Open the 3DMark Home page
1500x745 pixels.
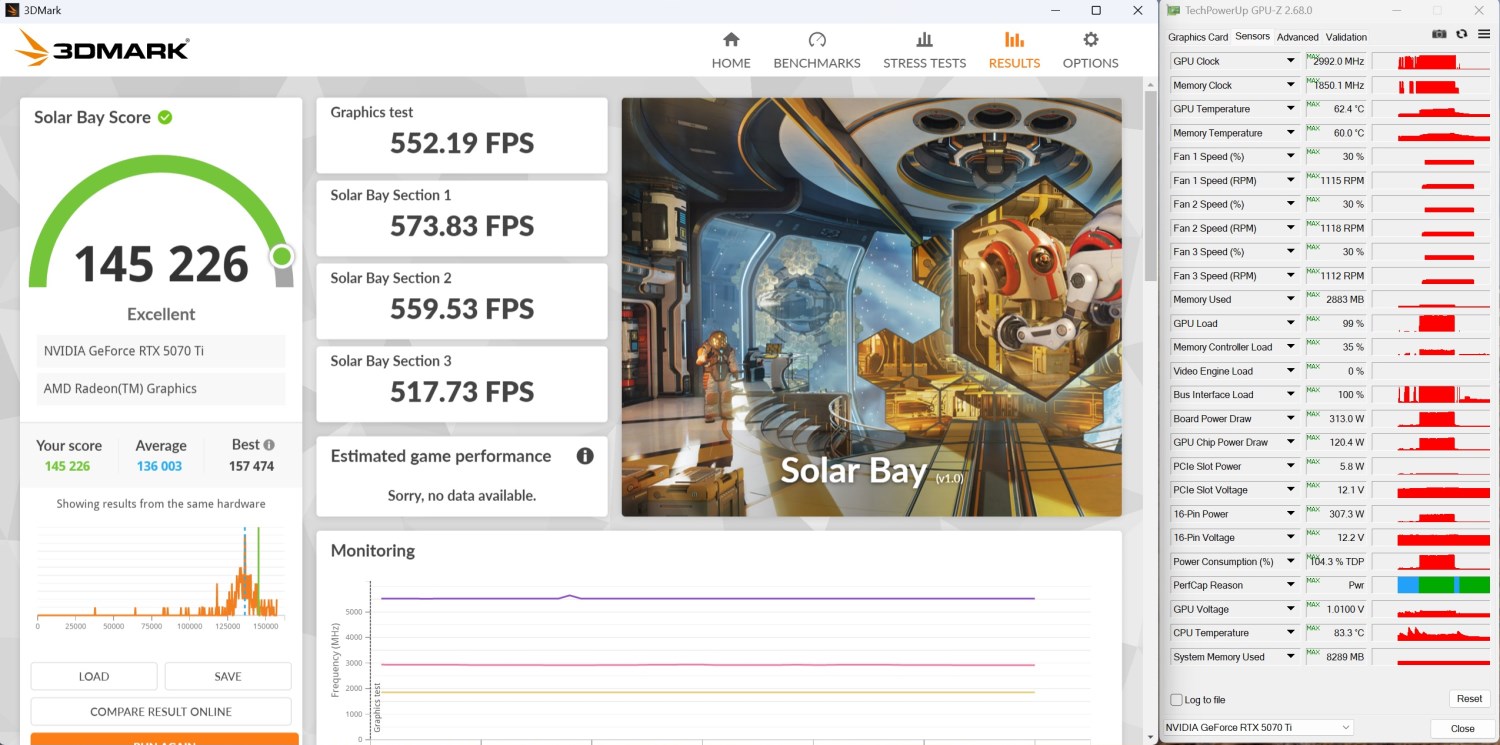pos(730,50)
